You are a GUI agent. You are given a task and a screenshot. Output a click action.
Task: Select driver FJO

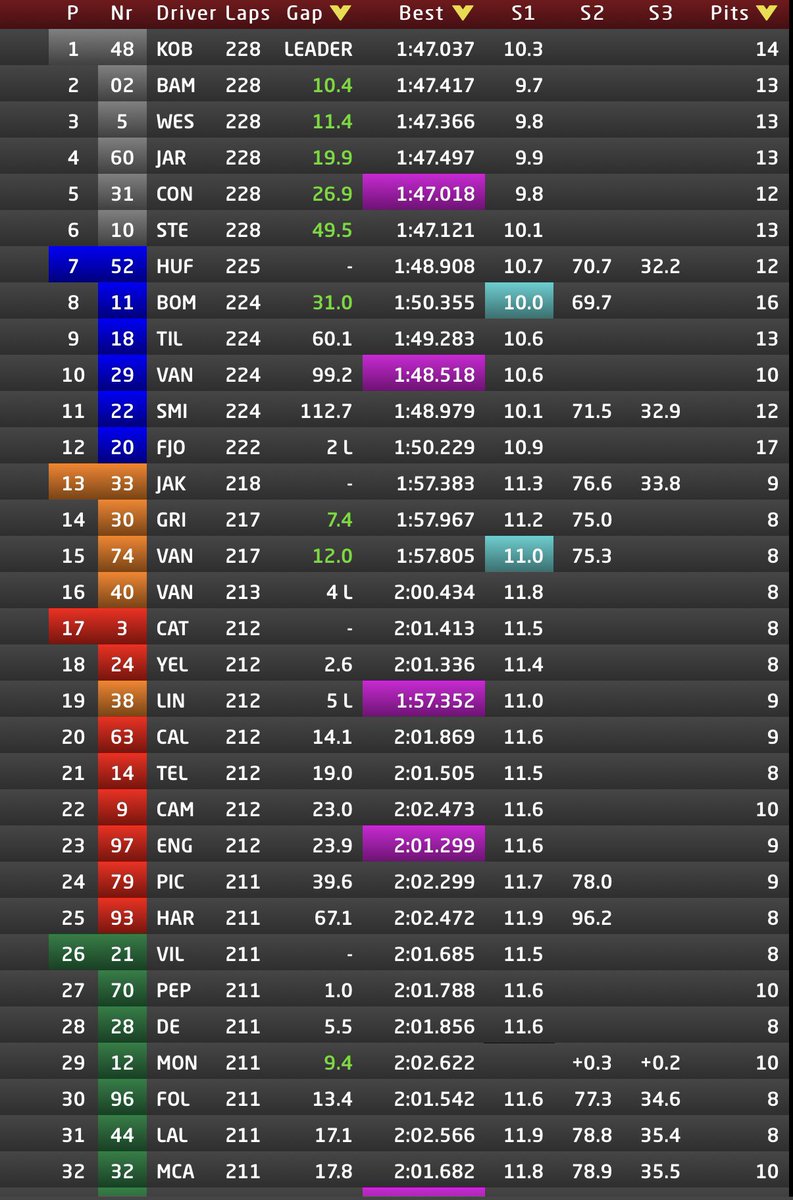[x=173, y=446]
